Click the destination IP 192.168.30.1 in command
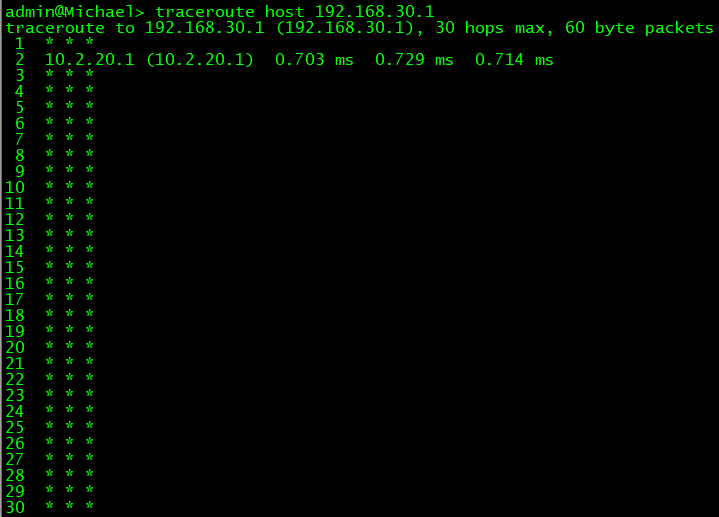Viewport: 719px width, 517px height. [375, 11]
